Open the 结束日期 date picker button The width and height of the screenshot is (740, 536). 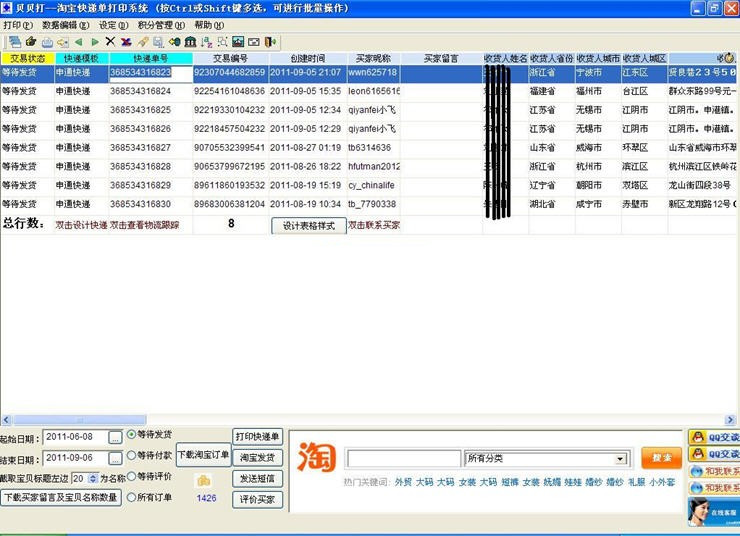pyautogui.click(x=116, y=459)
